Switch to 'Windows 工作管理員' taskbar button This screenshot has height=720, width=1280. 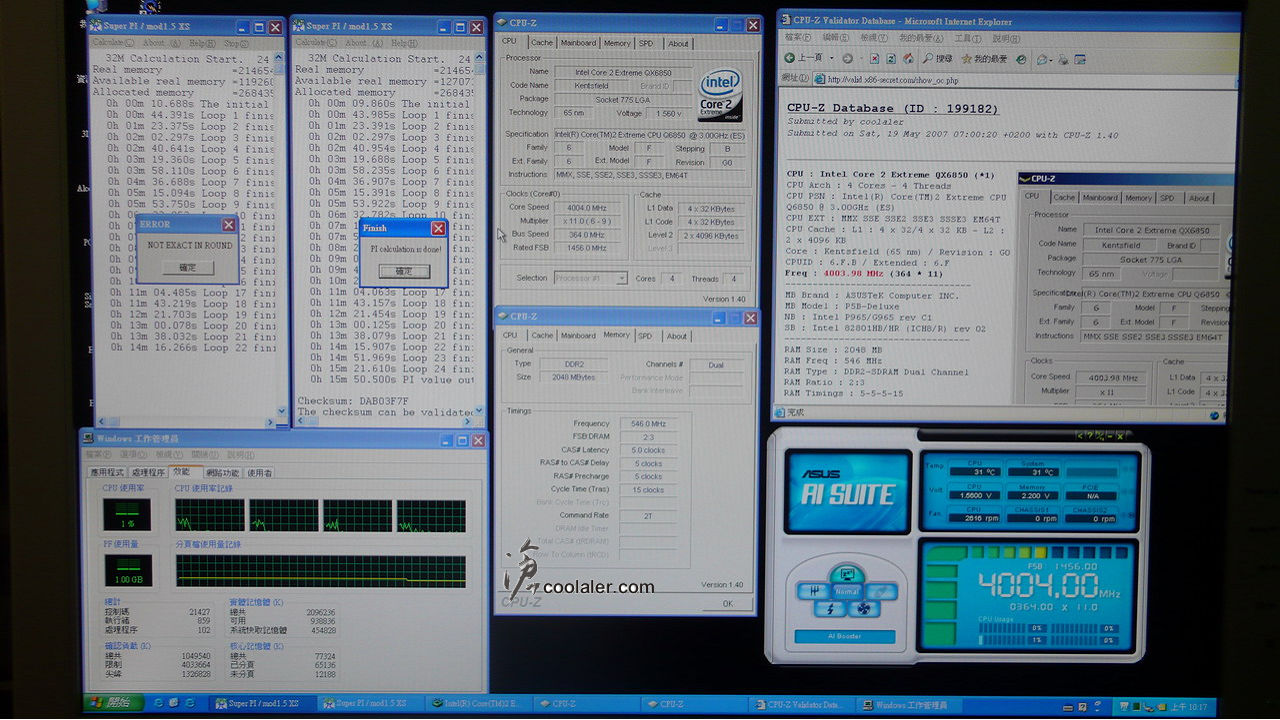[910, 704]
